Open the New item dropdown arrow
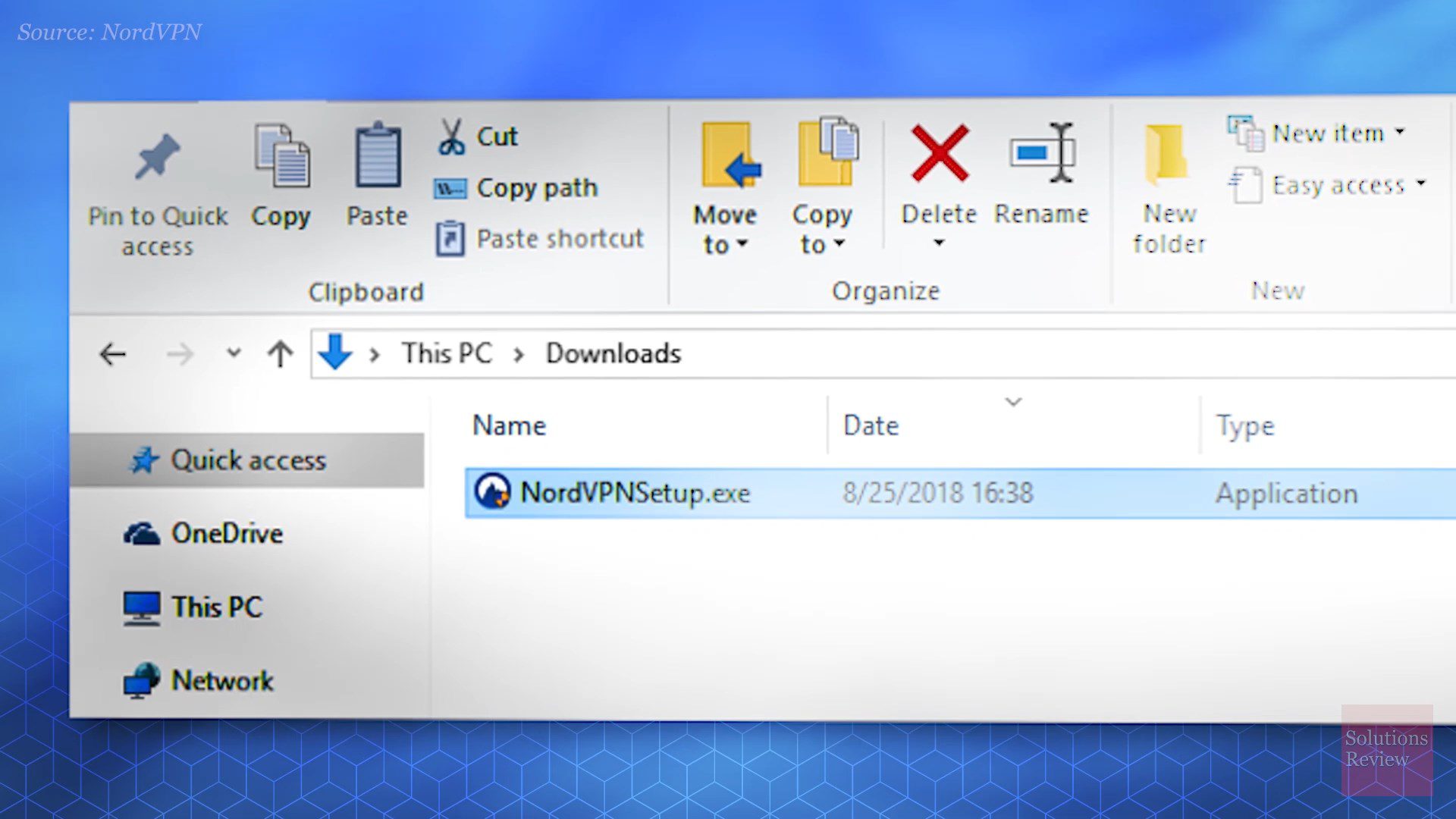 pos(1400,131)
